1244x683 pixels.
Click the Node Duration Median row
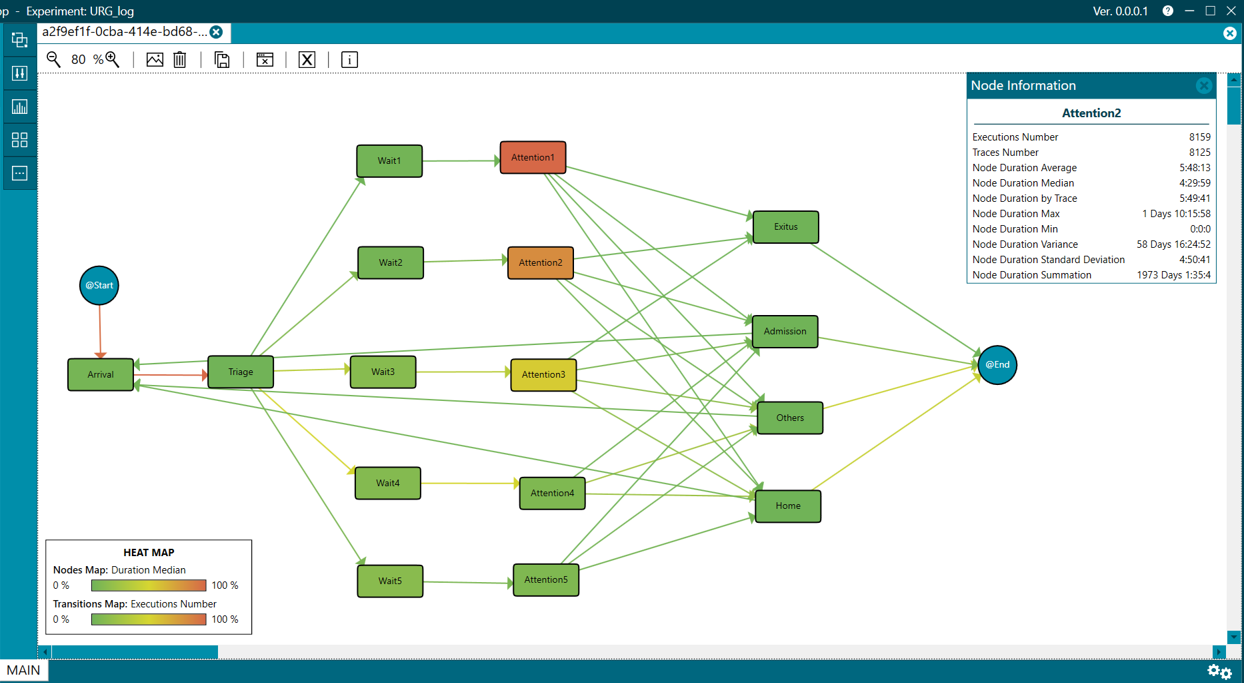(x=1091, y=183)
